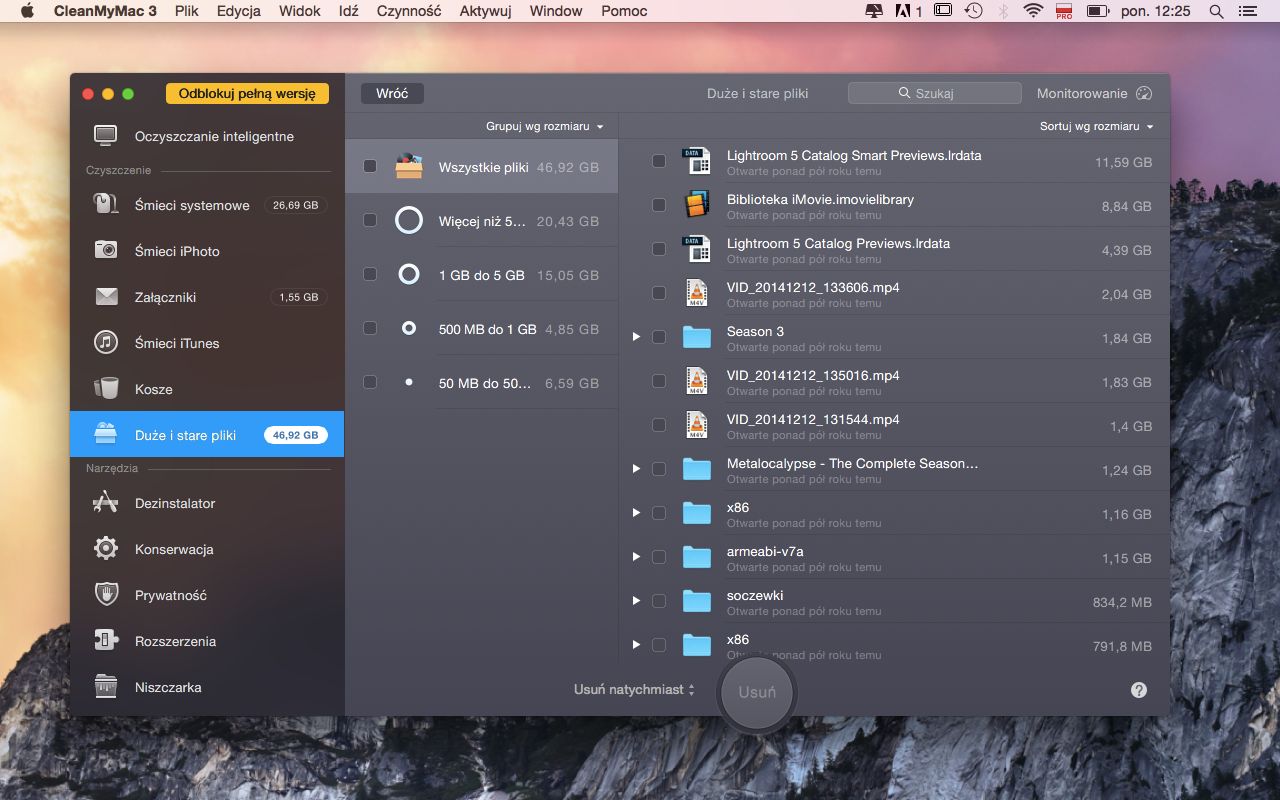Expand Metalocalypse - The Complete Season folder
Screen dimensions: 1280x800
(x=636, y=469)
